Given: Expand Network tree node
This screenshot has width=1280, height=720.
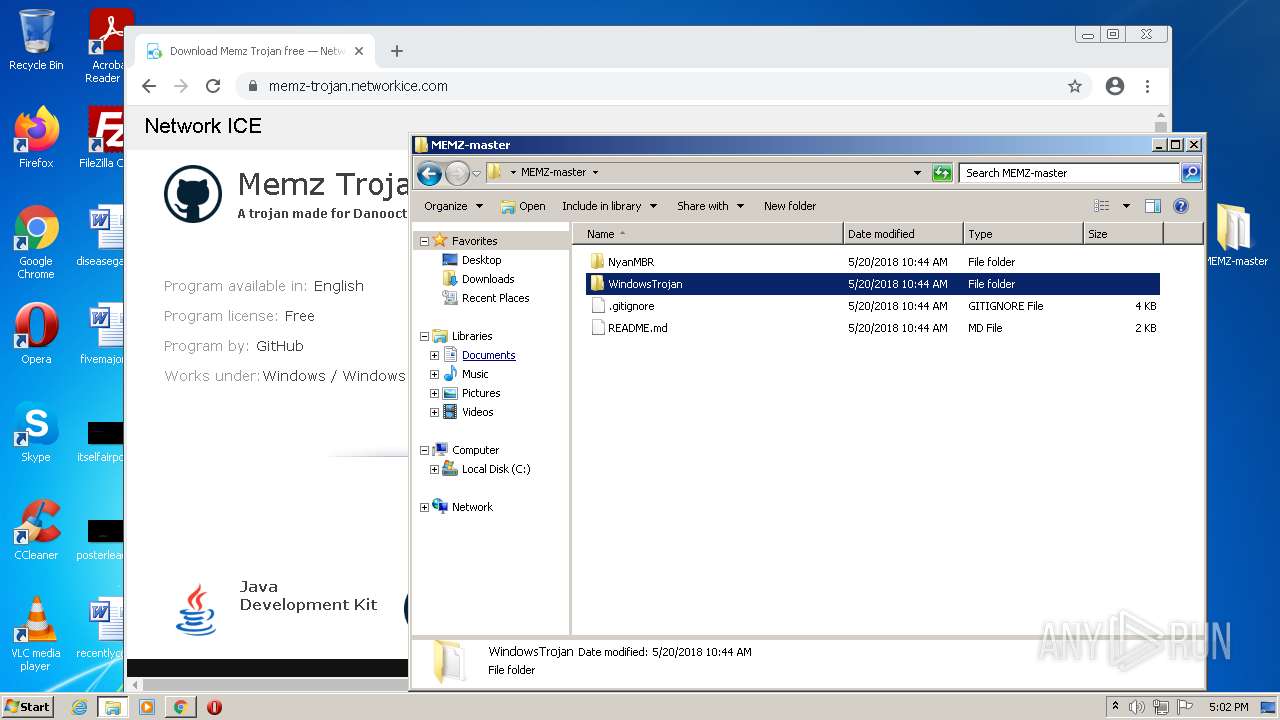Looking at the screenshot, I should click(x=424, y=507).
